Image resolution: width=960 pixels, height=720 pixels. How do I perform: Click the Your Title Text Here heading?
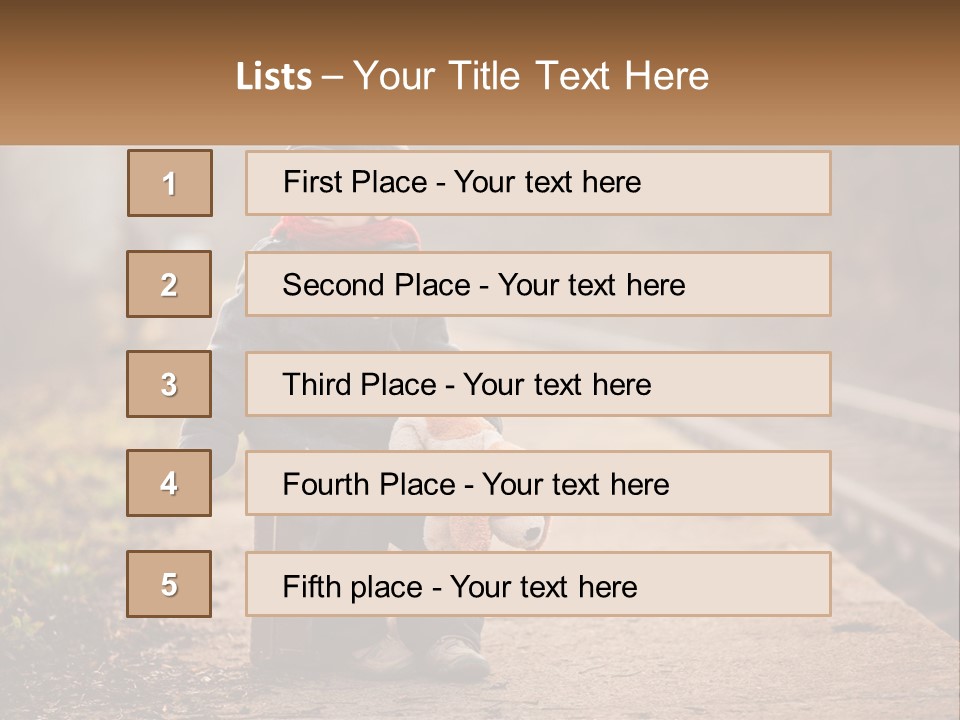[x=531, y=76]
